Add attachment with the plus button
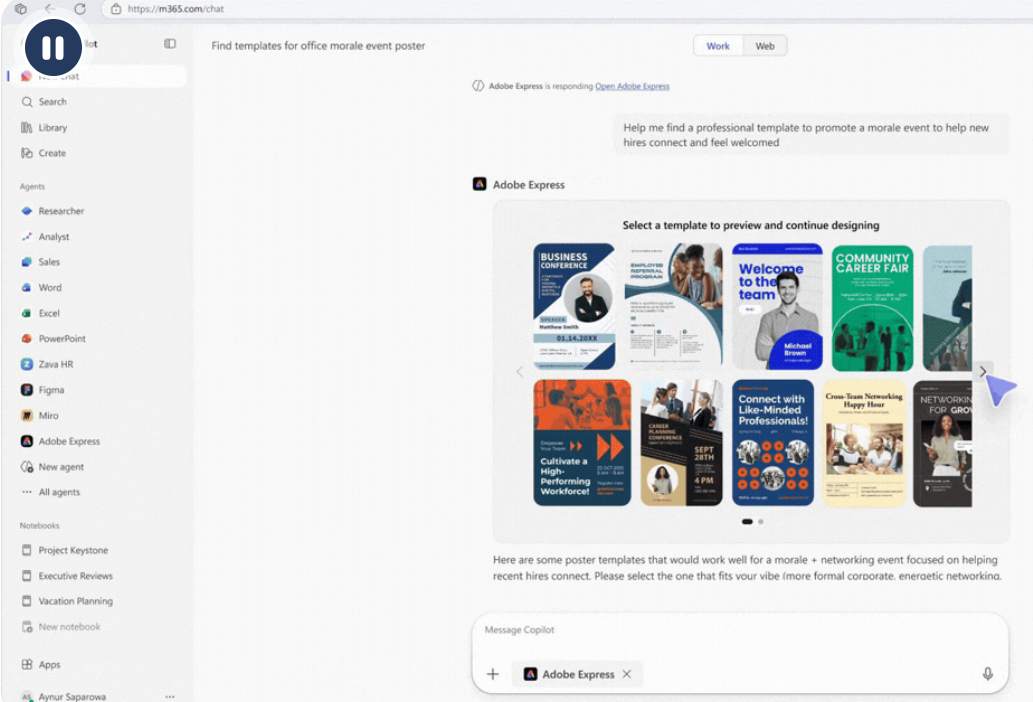 click(x=493, y=674)
